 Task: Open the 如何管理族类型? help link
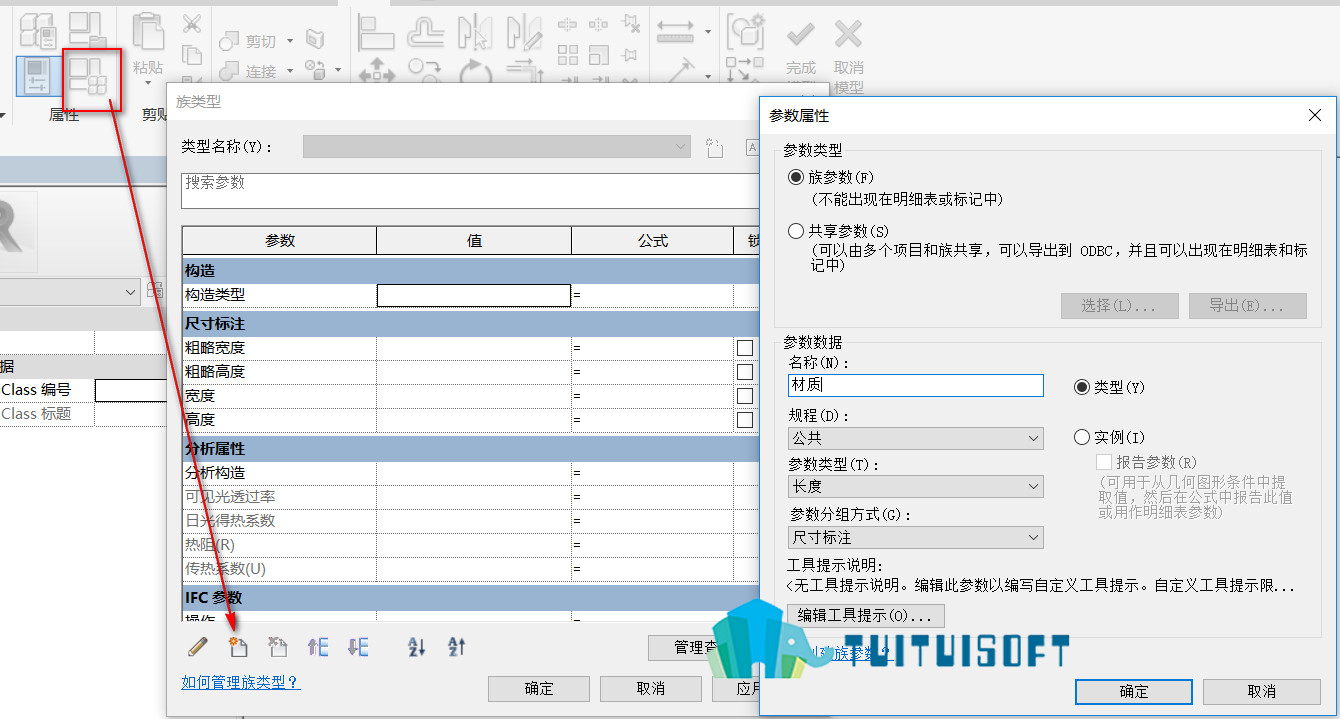click(240, 682)
